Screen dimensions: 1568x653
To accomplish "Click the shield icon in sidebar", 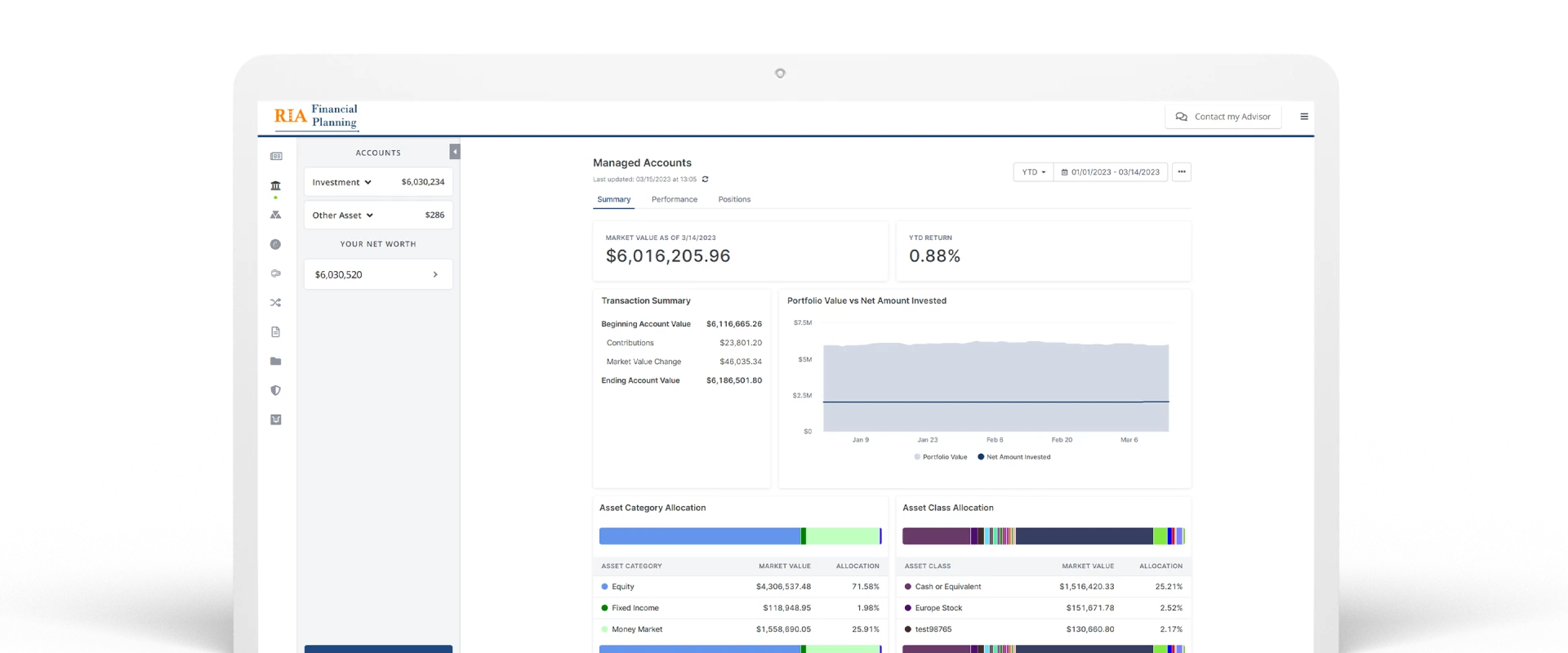I will (x=275, y=391).
